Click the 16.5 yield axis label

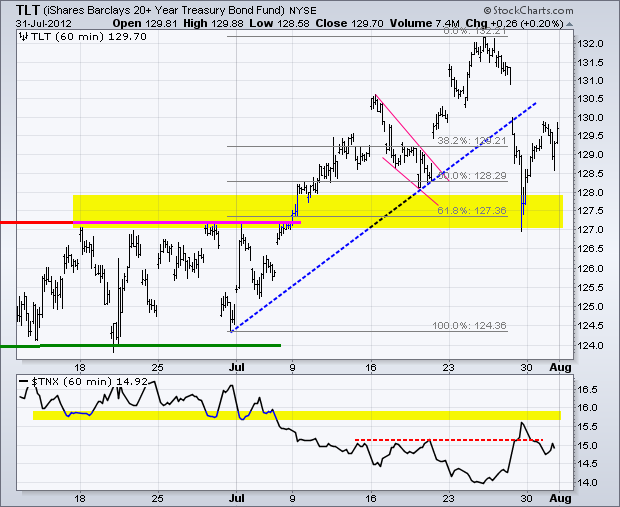pos(588,390)
